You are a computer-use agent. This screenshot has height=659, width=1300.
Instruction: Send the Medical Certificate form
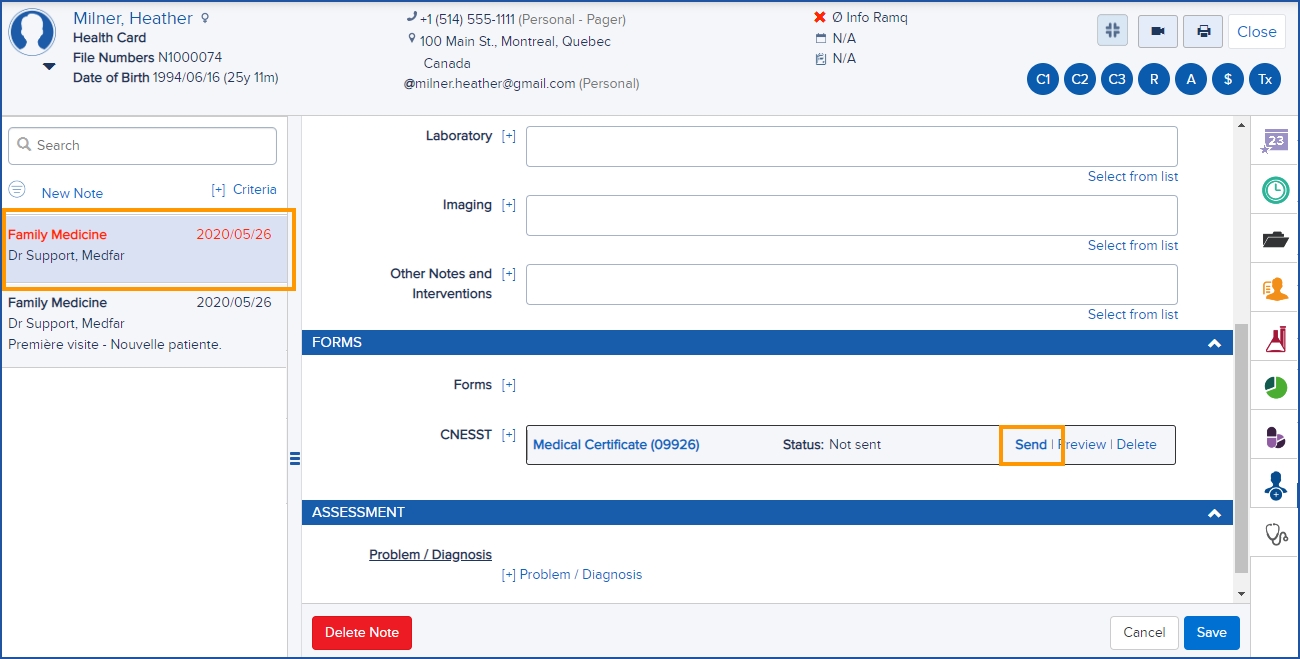point(1031,444)
